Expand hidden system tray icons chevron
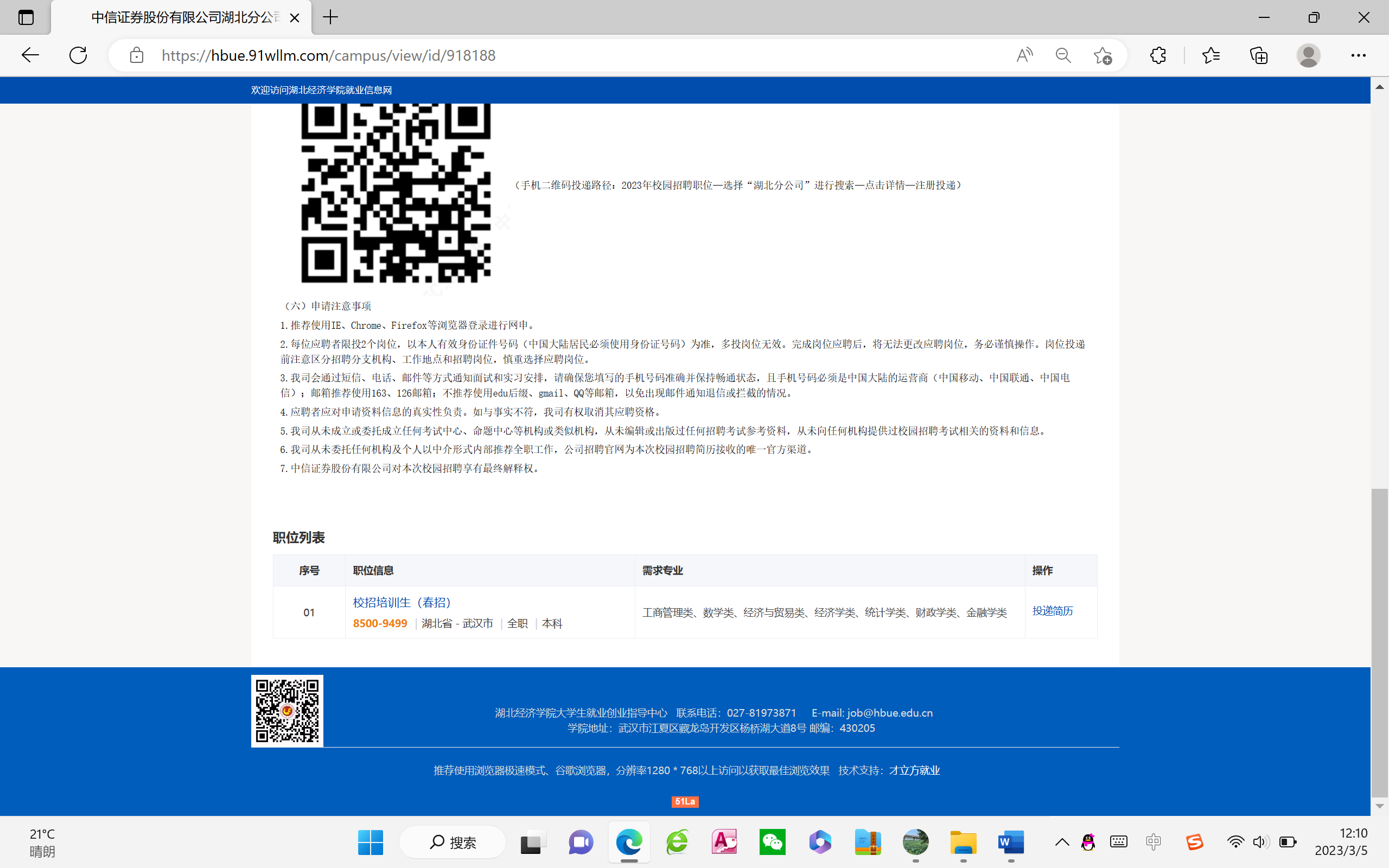The image size is (1389, 868). pyautogui.click(x=1062, y=842)
